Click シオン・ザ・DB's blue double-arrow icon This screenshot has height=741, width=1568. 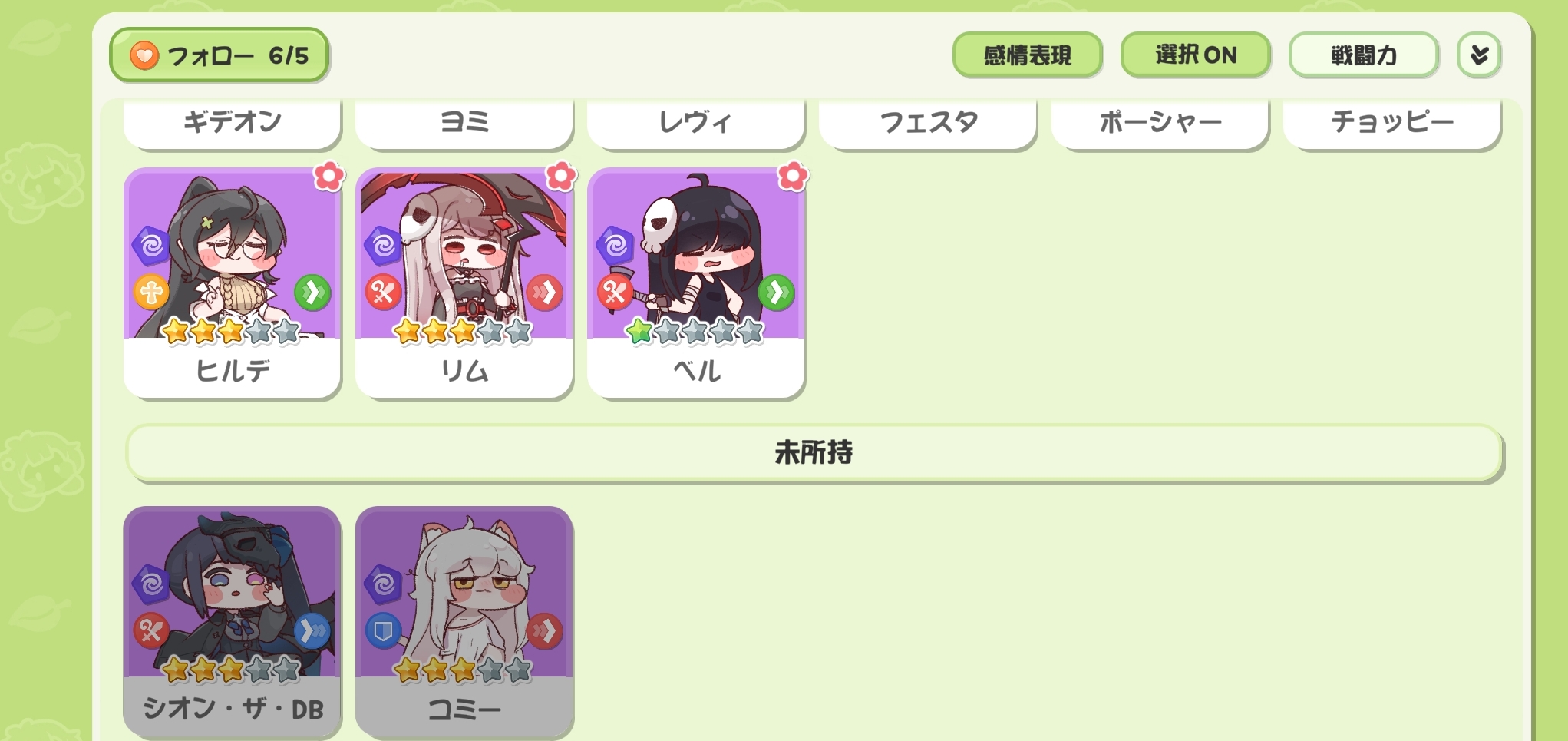312,631
